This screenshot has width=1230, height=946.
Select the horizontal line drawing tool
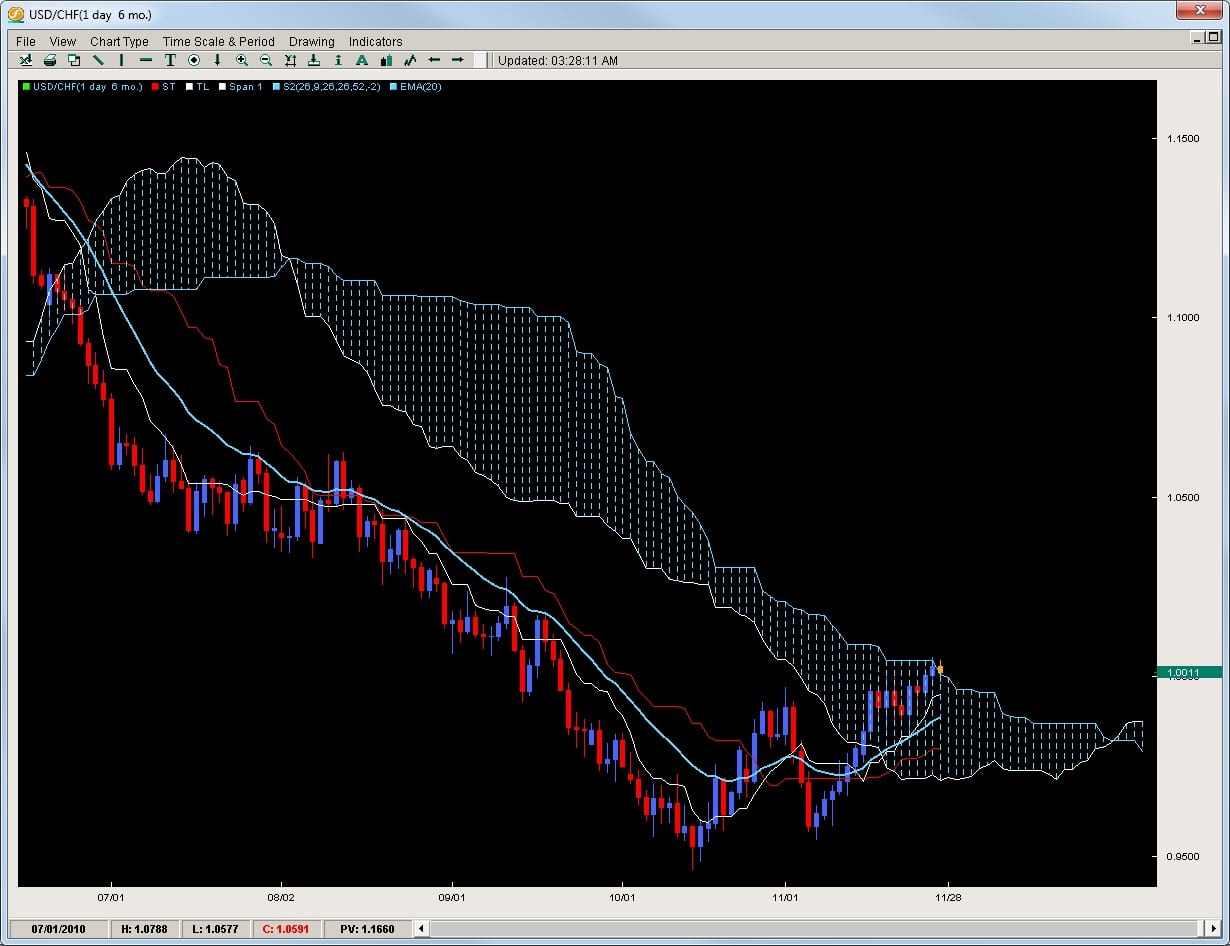coord(146,60)
